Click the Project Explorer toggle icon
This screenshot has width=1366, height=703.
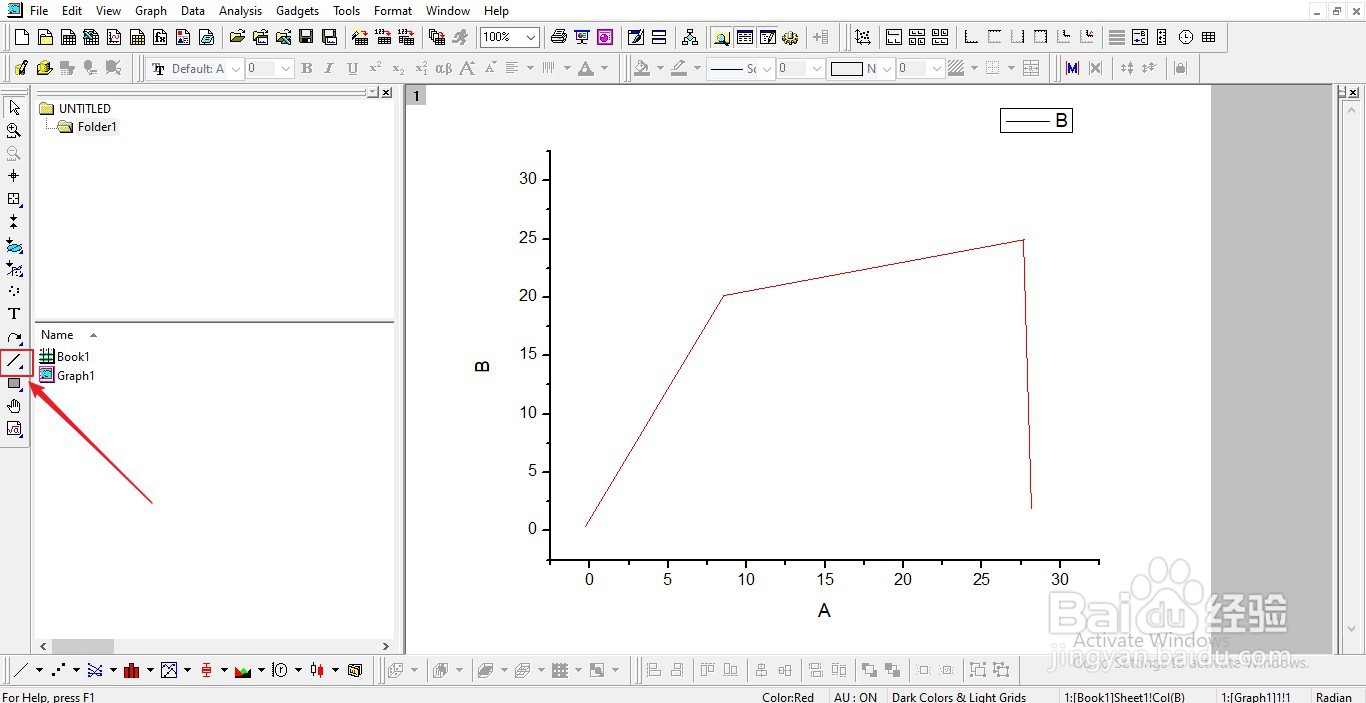[x=721, y=38]
